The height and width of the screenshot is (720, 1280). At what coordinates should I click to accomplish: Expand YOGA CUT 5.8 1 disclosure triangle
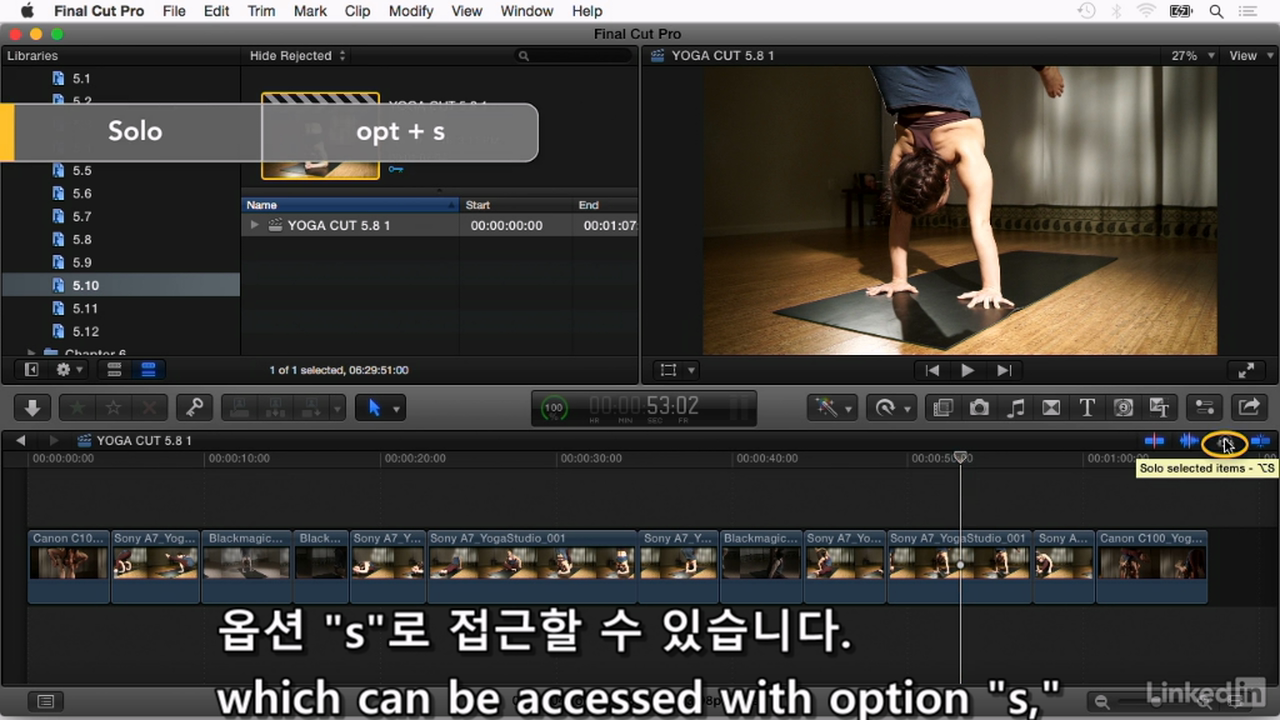click(256, 226)
